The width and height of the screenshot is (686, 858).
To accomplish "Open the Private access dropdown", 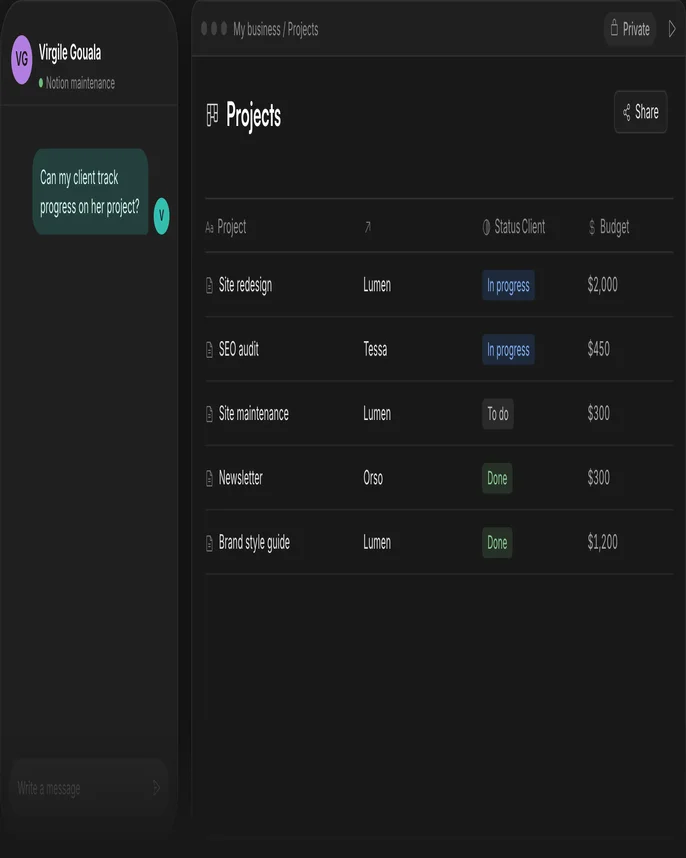I will (630, 28).
